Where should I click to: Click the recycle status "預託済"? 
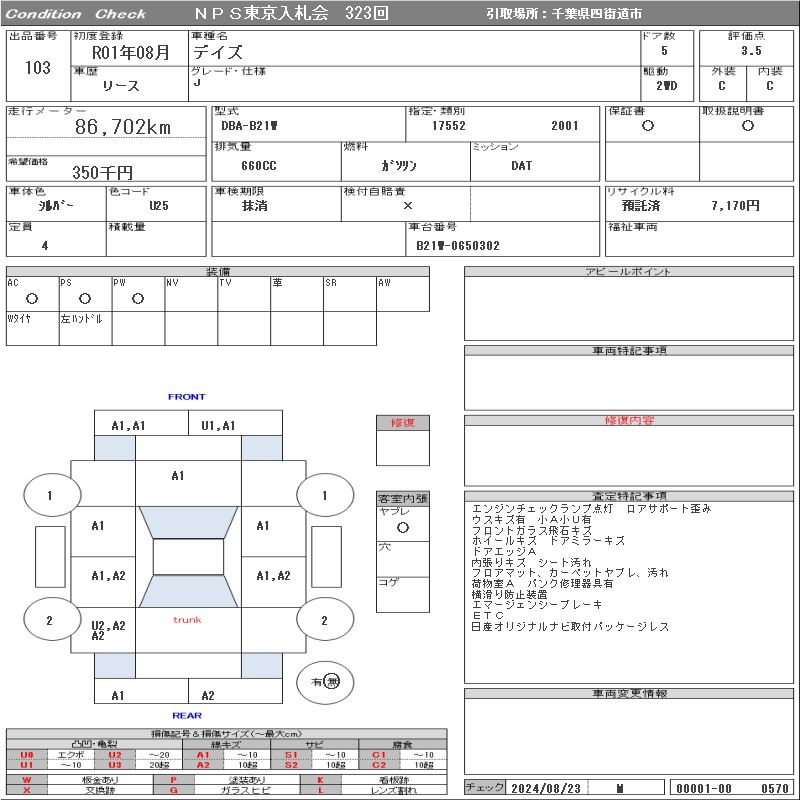(x=641, y=206)
